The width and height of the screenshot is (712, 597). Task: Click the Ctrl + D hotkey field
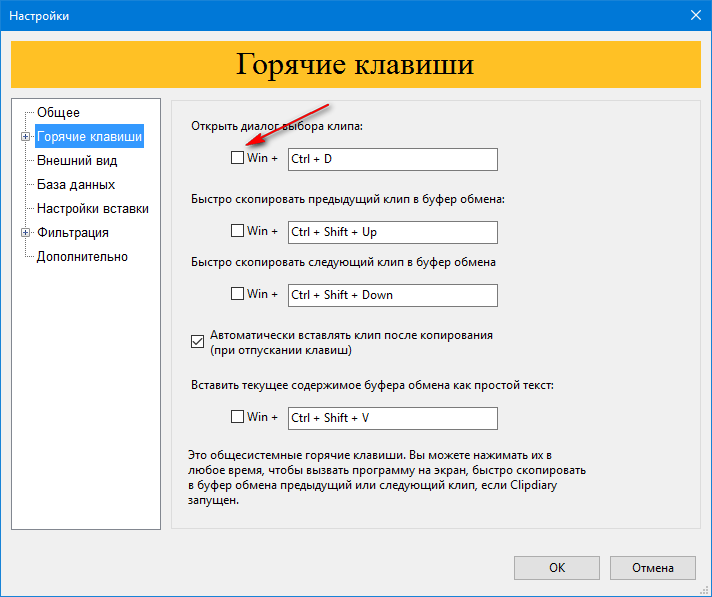[393, 159]
